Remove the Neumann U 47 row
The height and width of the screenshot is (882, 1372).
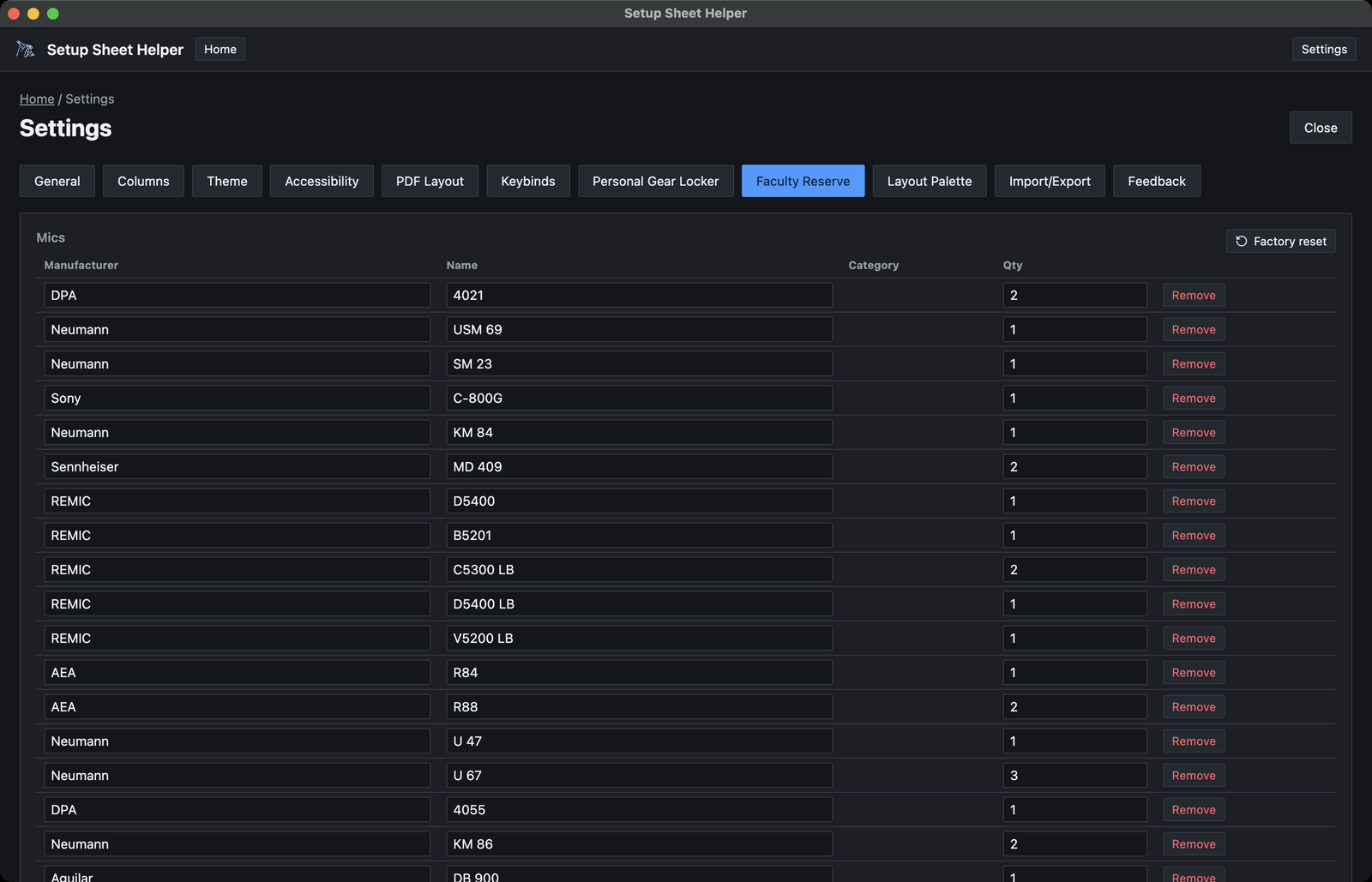coord(1194,741)
